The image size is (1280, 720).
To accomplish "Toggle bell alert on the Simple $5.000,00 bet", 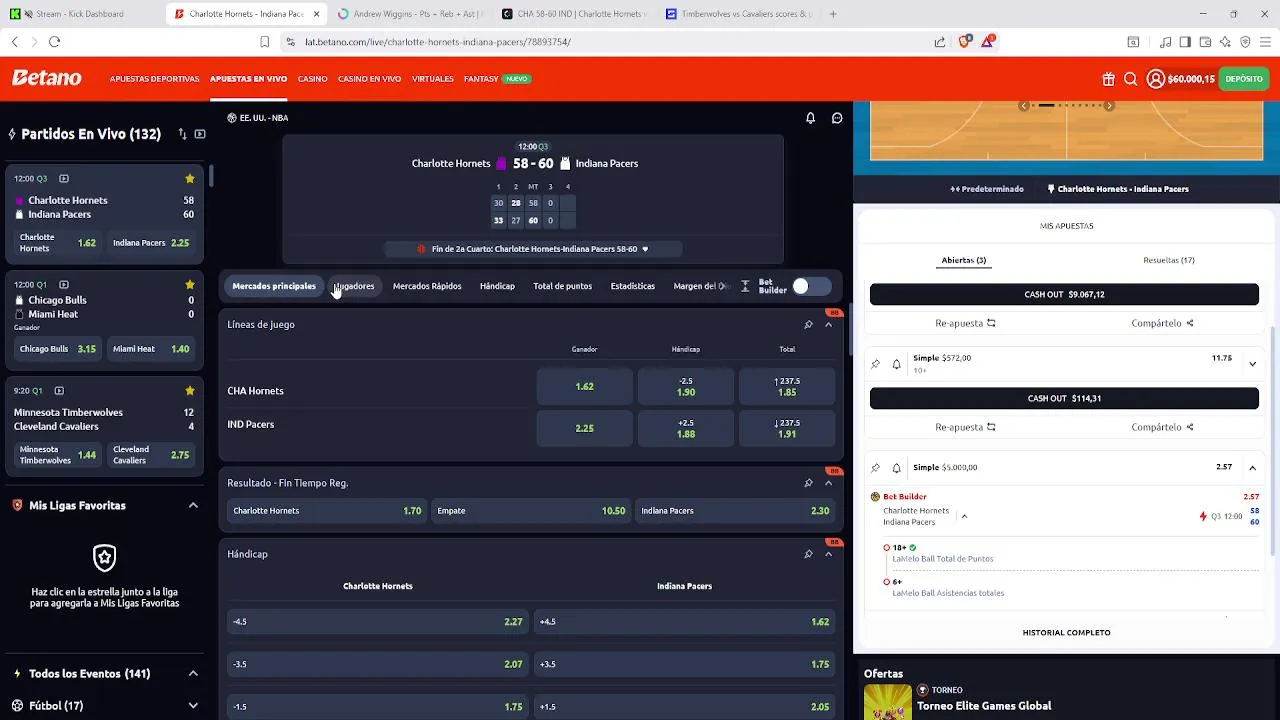I will click(x=896, y=468).
